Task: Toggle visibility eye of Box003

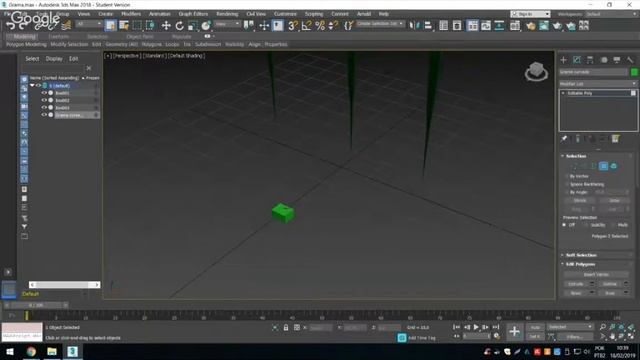Action: click(44, 107)
